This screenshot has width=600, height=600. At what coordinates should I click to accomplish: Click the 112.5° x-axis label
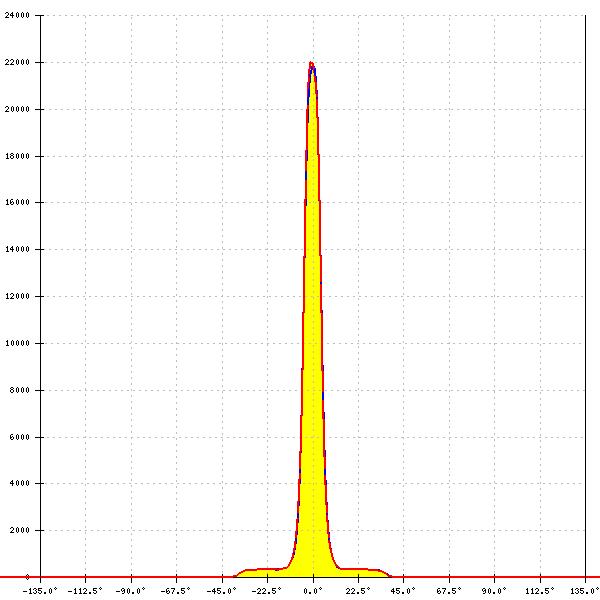540,591
